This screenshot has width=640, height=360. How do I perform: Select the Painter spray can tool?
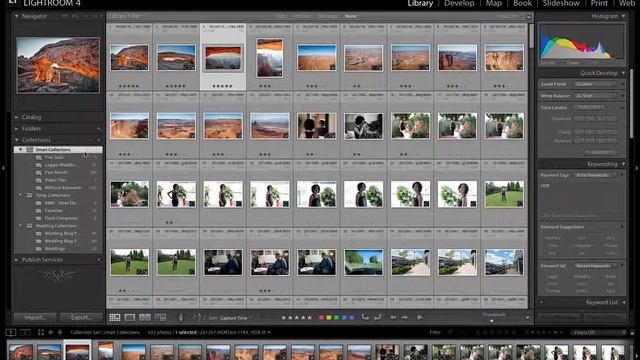click(181, 317)
